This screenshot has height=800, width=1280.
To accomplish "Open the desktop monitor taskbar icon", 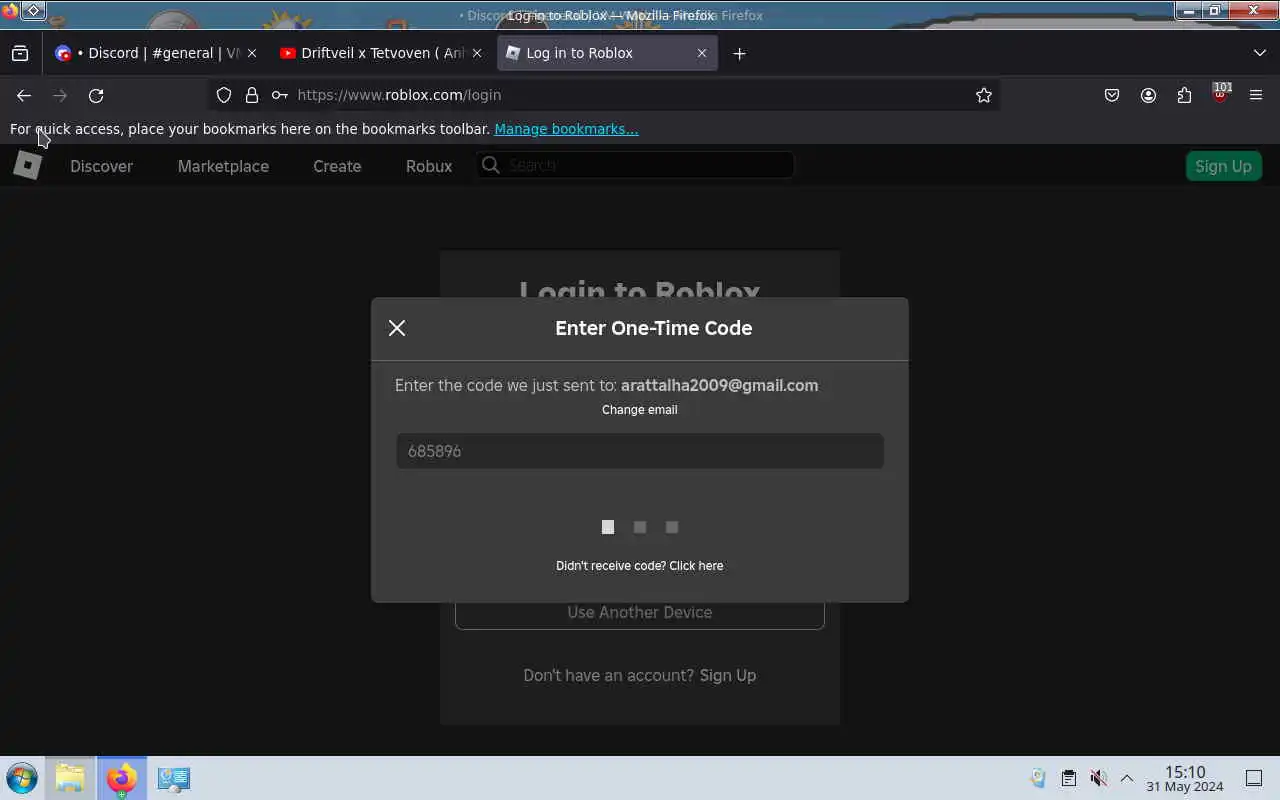I will 174,778.
